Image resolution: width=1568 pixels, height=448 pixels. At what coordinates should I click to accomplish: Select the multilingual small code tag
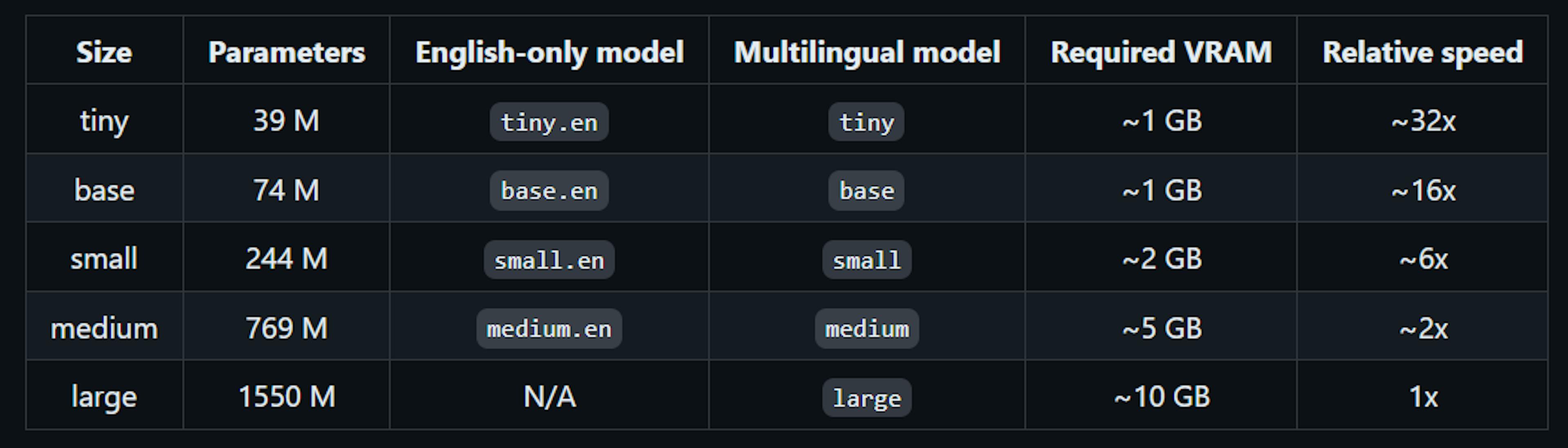point(866,259)
